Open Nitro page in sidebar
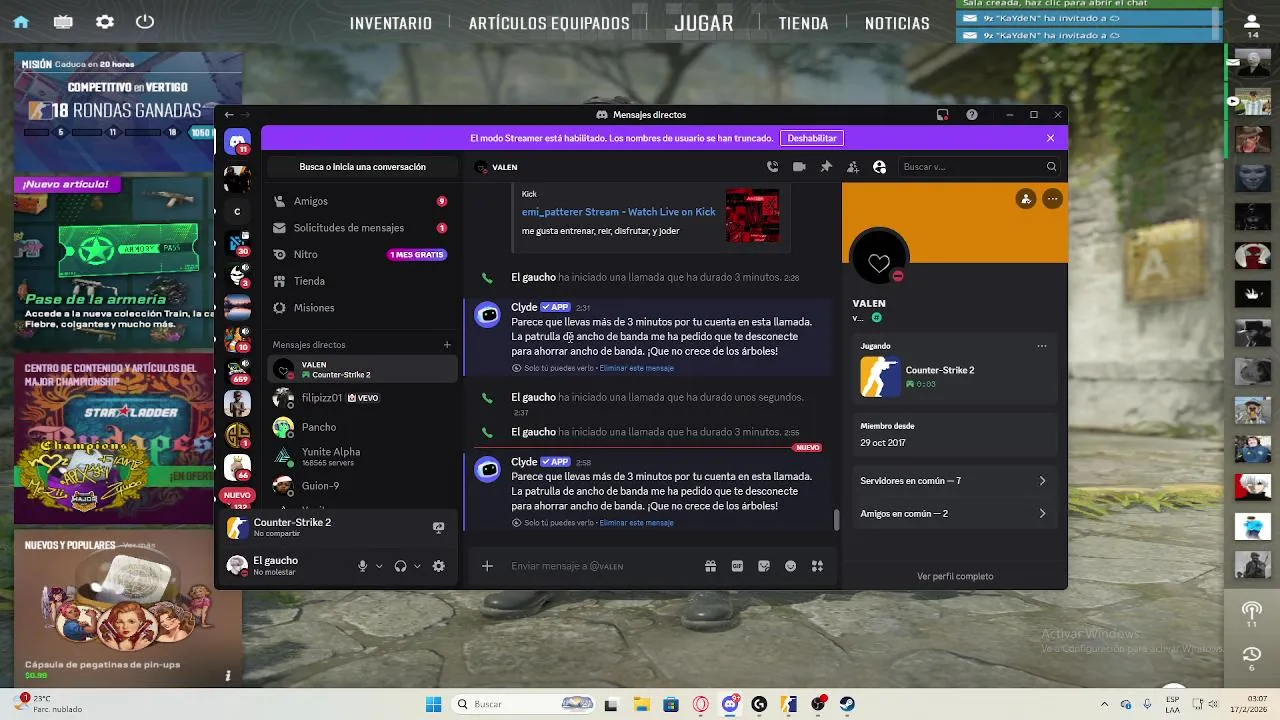 (360, 255)
